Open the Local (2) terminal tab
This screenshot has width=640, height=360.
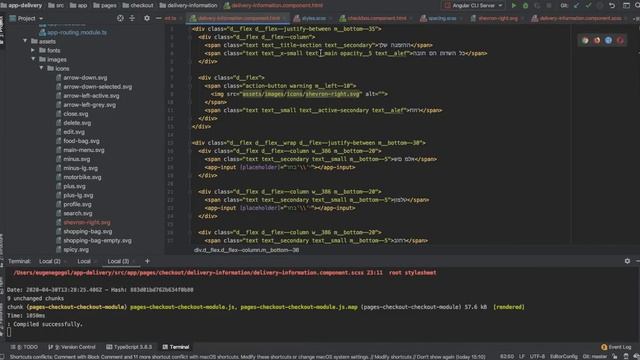click(50, 261)
